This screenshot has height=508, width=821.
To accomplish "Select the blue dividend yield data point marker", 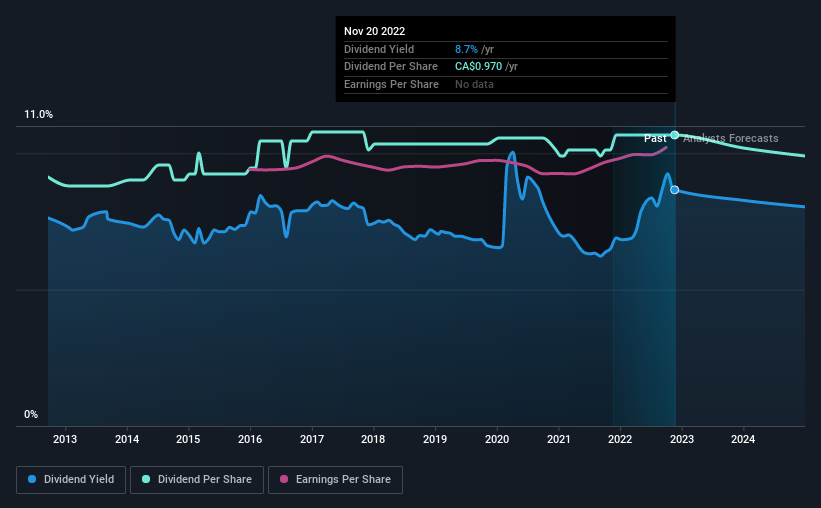I will click(x=675, y=190).
